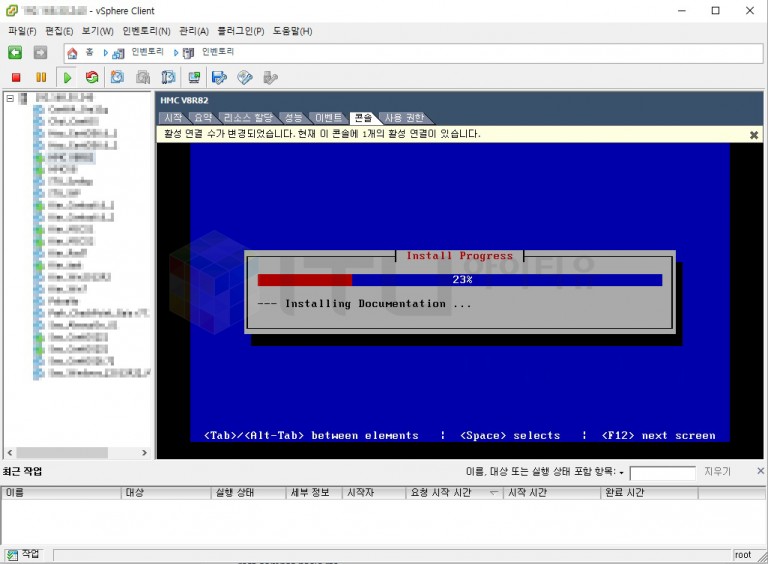768x564 pixels.
Task: Click the Suspend (pause) toolbar icon
Action: [x=41, y=77]
